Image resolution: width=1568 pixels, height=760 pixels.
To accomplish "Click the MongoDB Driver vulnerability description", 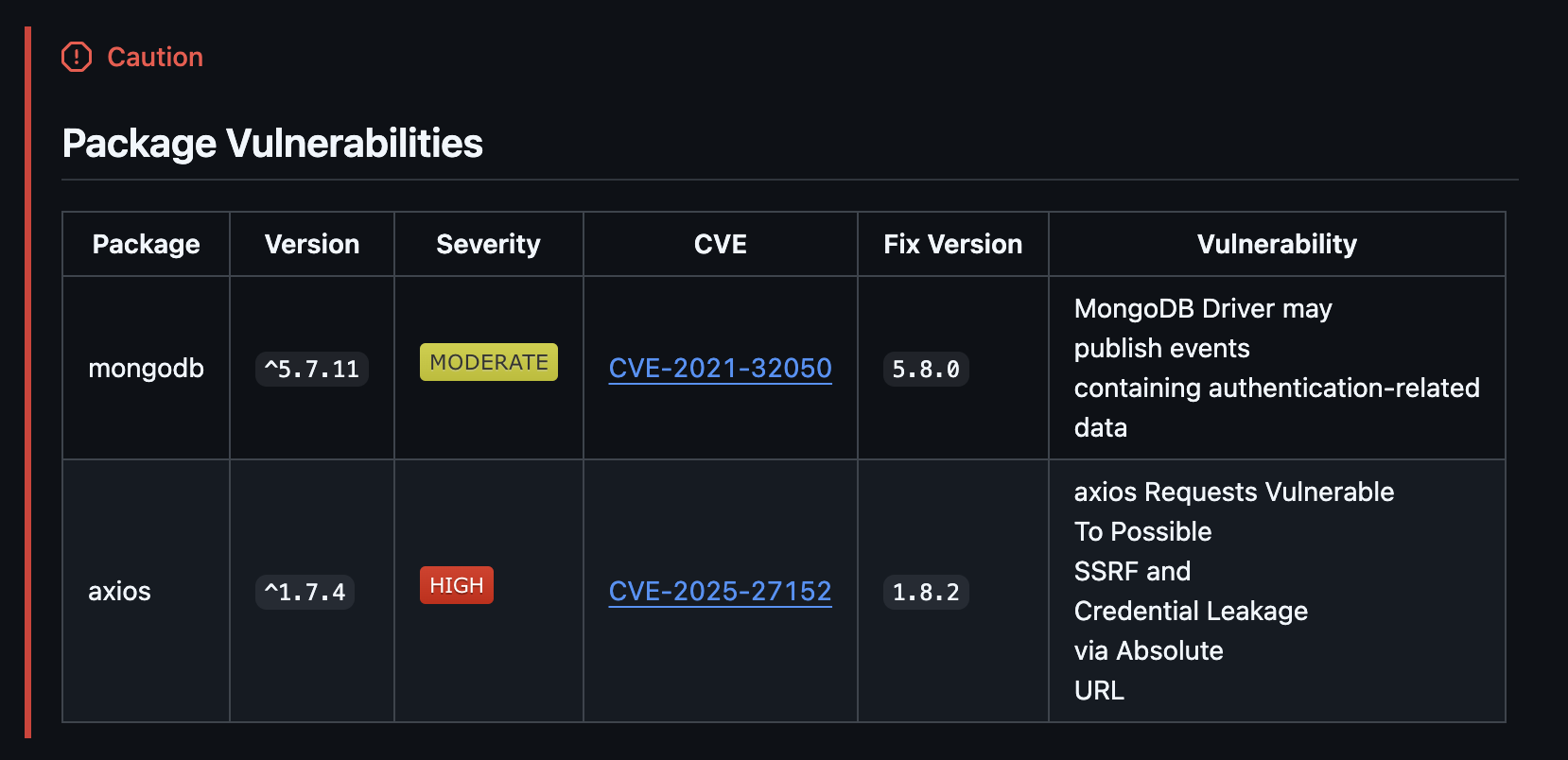I will pos(1277,368).
